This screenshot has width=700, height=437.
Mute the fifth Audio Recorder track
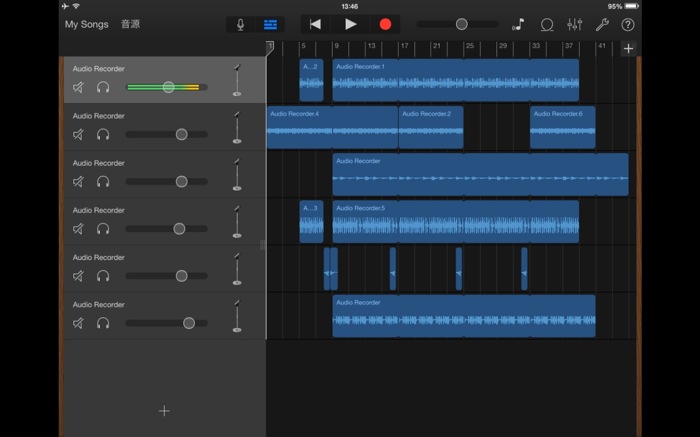[x=78, y=276]
